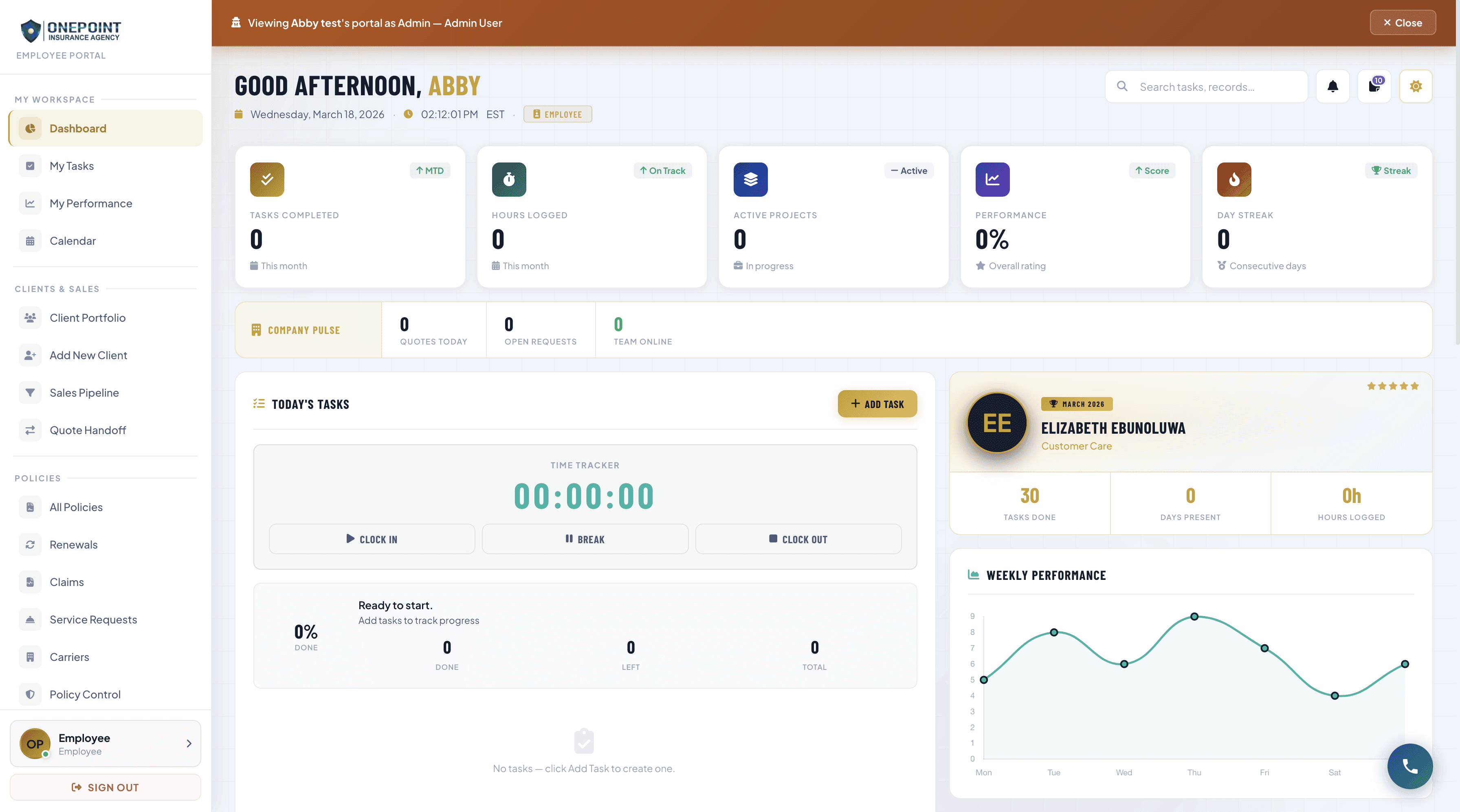Screen dimensions: 1460x812
Task: Stop tracking with Clock Out
Action: [798, 539]
